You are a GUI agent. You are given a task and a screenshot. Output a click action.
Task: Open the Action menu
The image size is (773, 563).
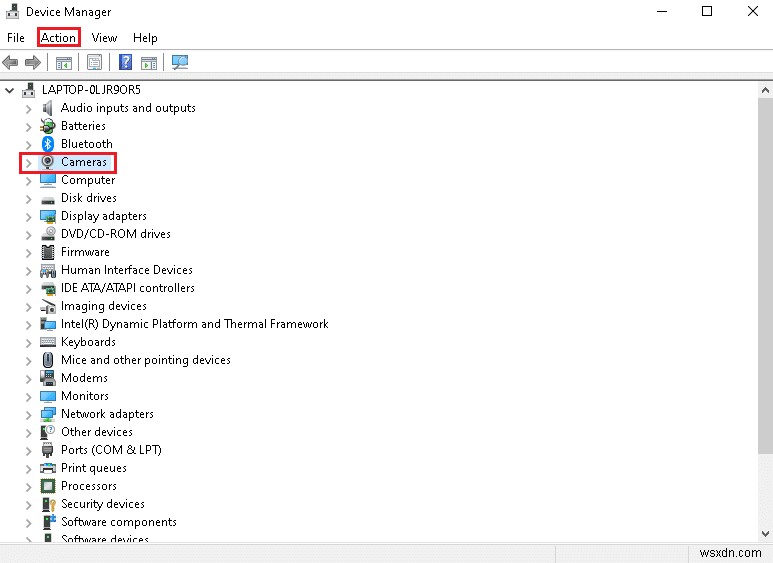pos(58,38)
